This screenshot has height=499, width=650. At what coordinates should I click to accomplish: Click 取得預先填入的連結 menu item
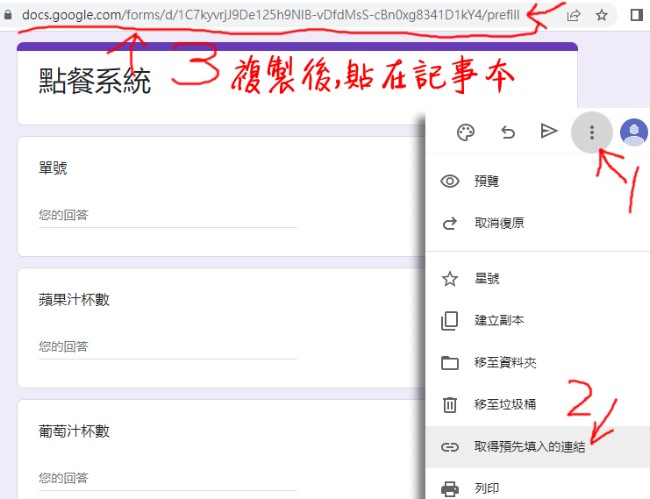pos(529,447)
